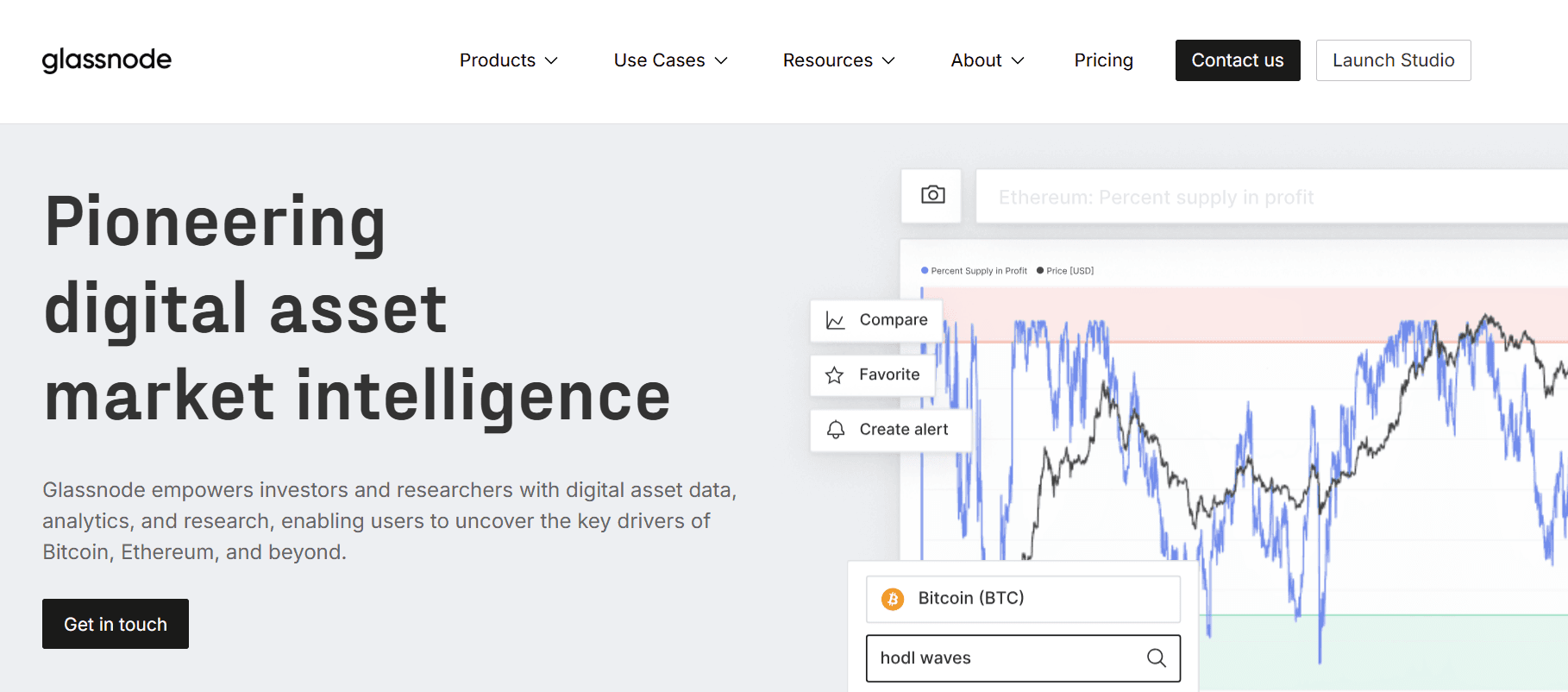Click the Favorite button
The height and width of the screenshot is (692, 1568).
pos(873,375)
